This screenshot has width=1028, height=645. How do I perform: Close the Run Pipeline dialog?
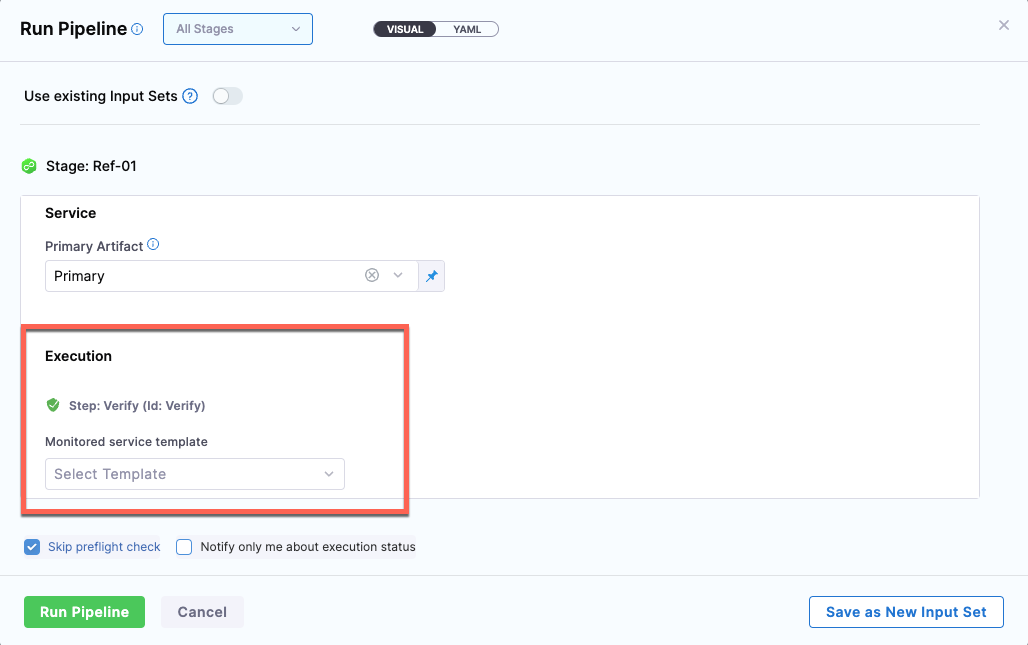tap(1003, 25)
